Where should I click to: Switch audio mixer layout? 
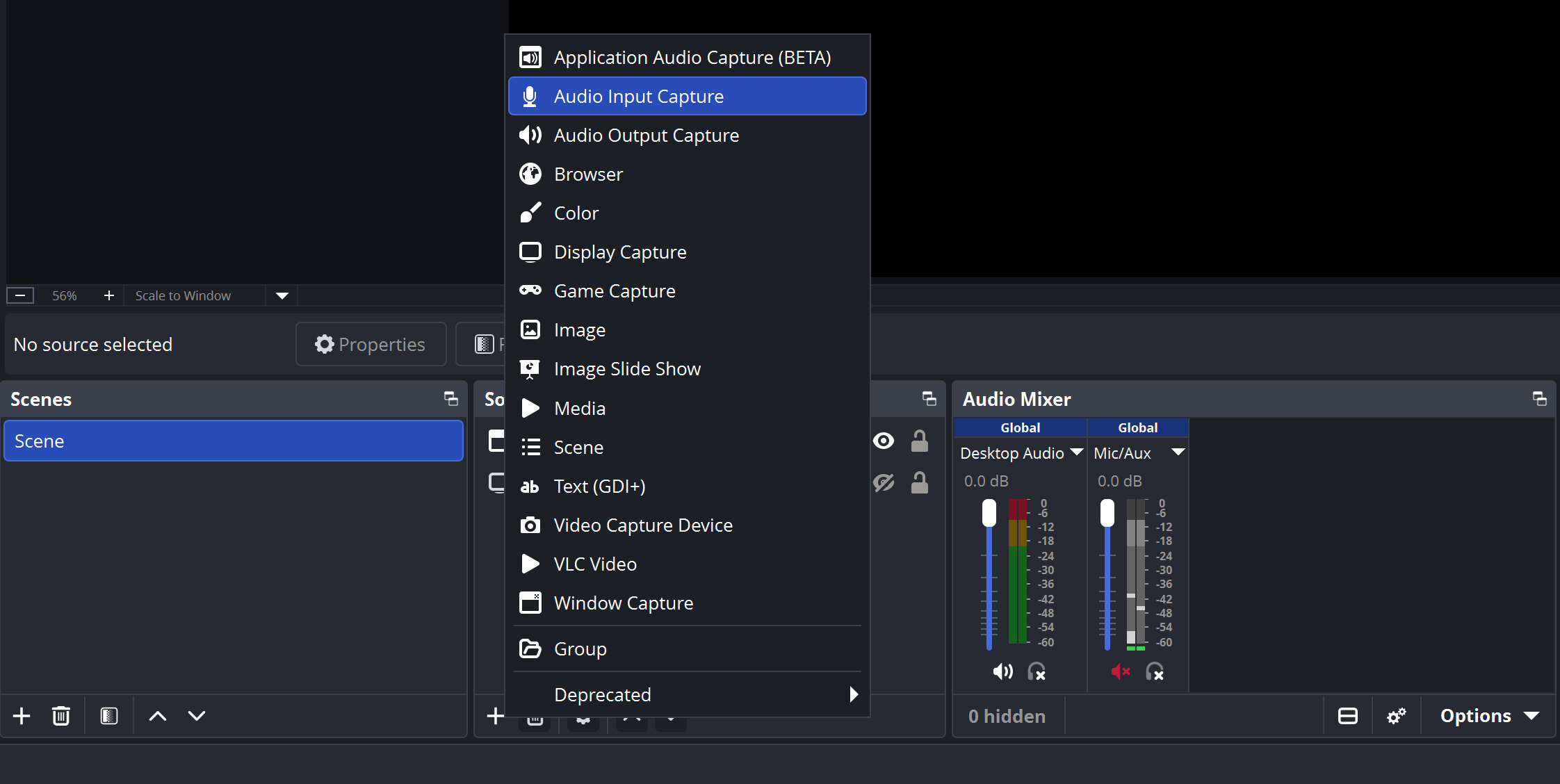1347,716
